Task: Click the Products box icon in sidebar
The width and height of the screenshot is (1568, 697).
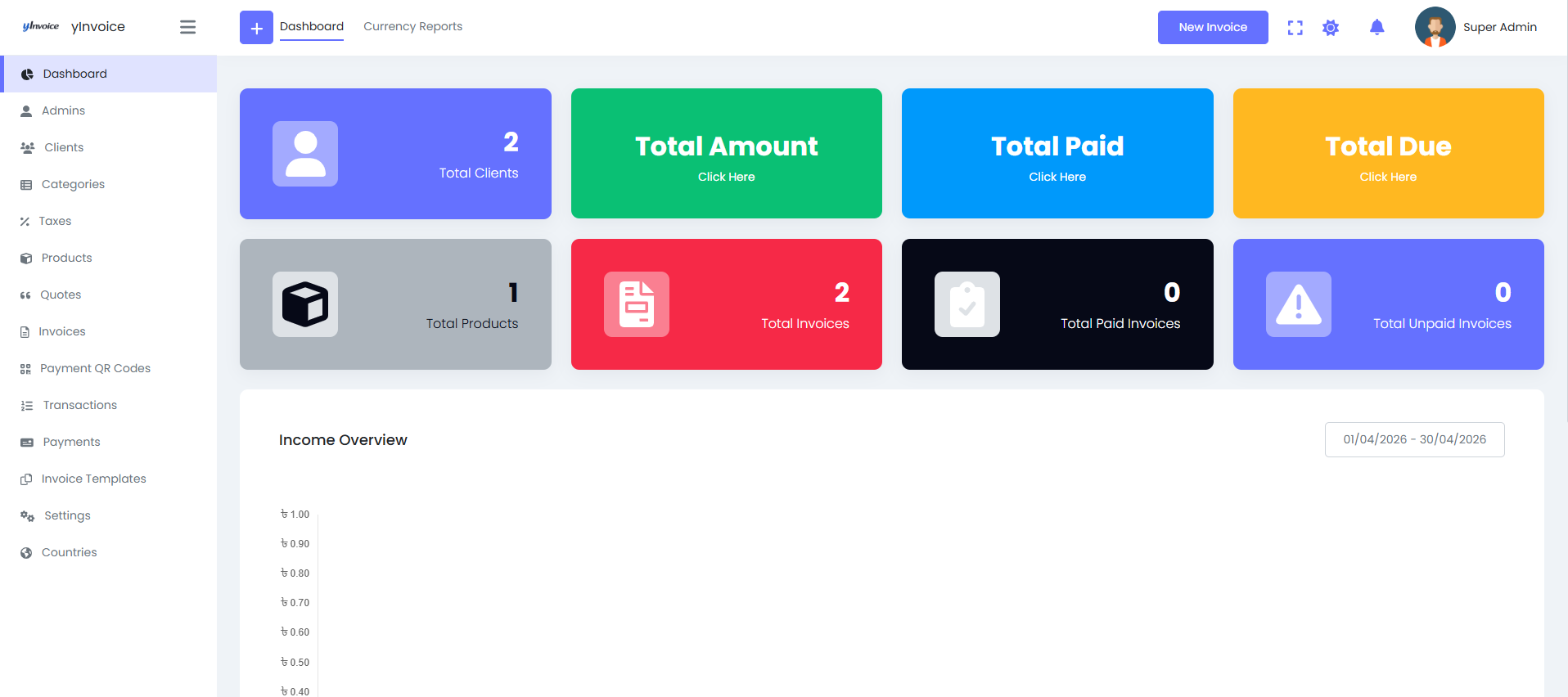Action: 26,258
